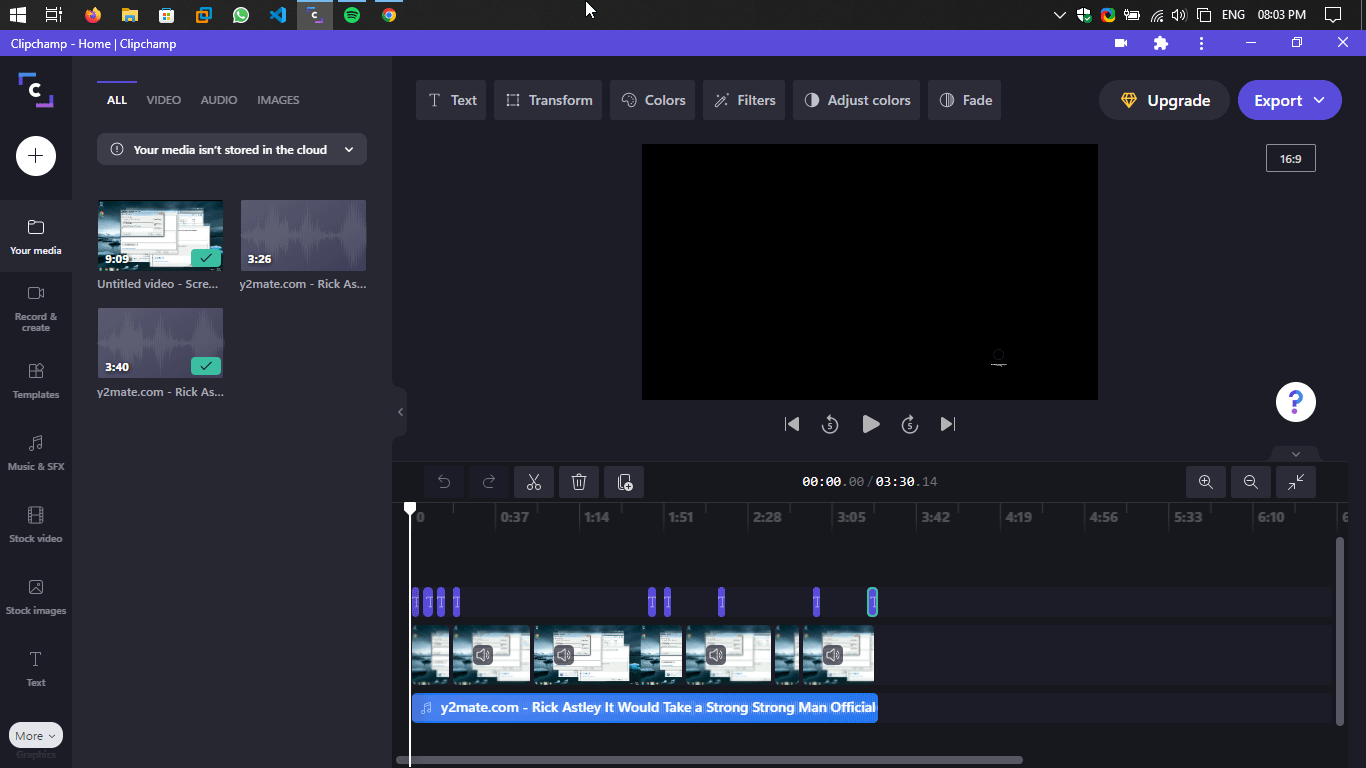Skip to the start of the video
This screenshot has height=768, width=1366.
click(x=792, y=424)
